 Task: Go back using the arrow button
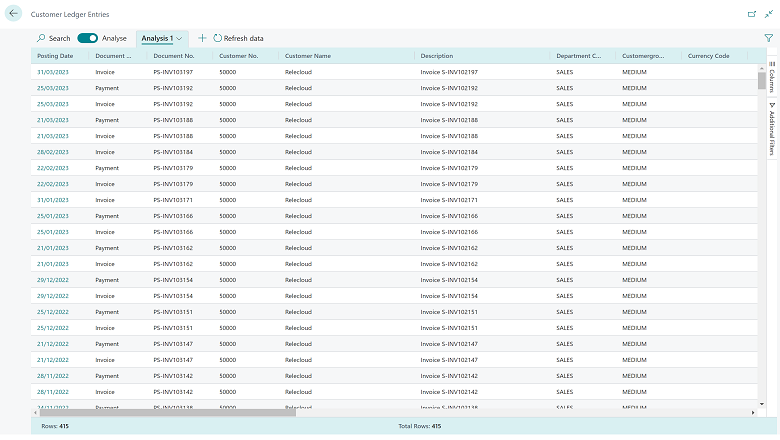click(13, 13)
